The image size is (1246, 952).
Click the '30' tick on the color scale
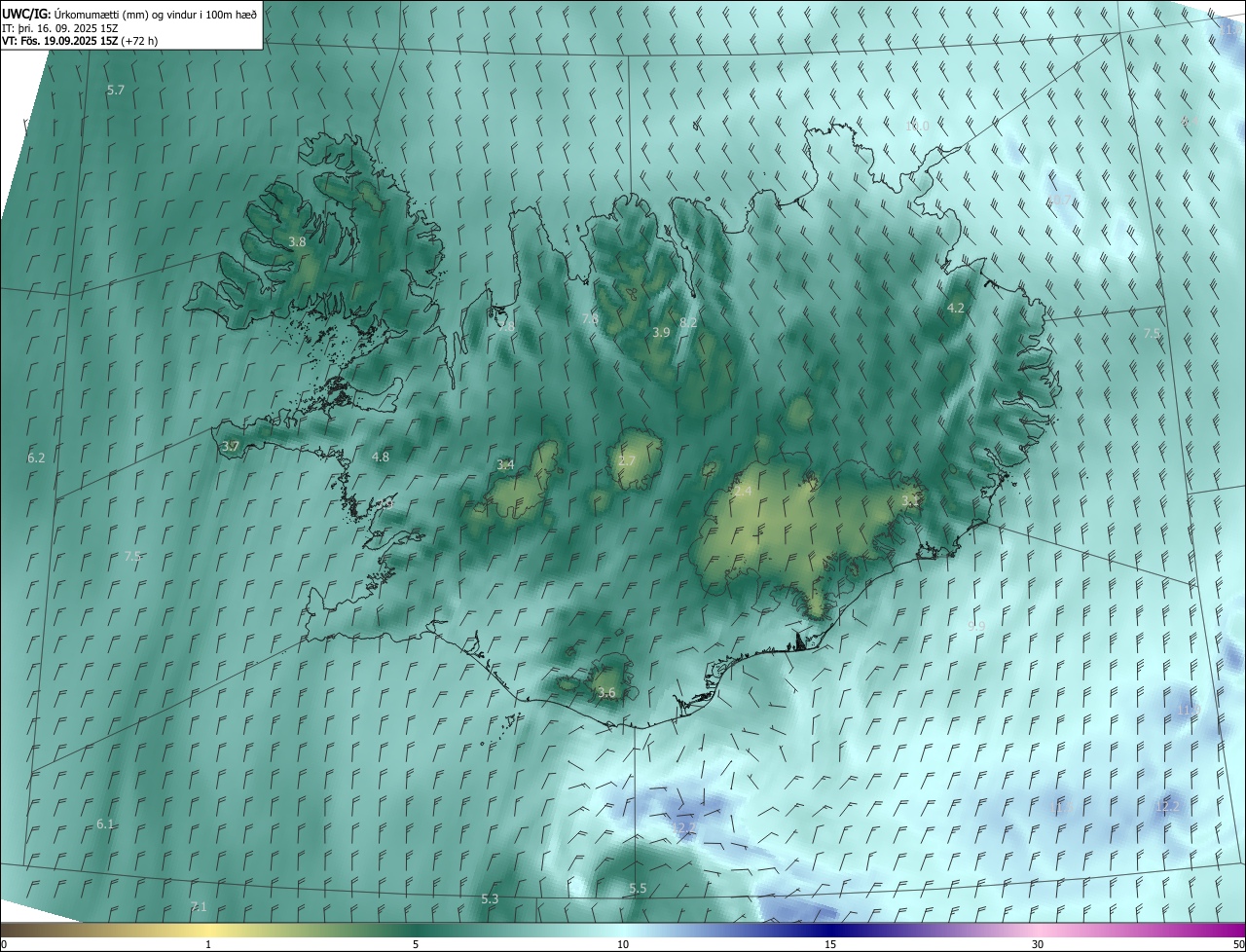(1038, 944)
